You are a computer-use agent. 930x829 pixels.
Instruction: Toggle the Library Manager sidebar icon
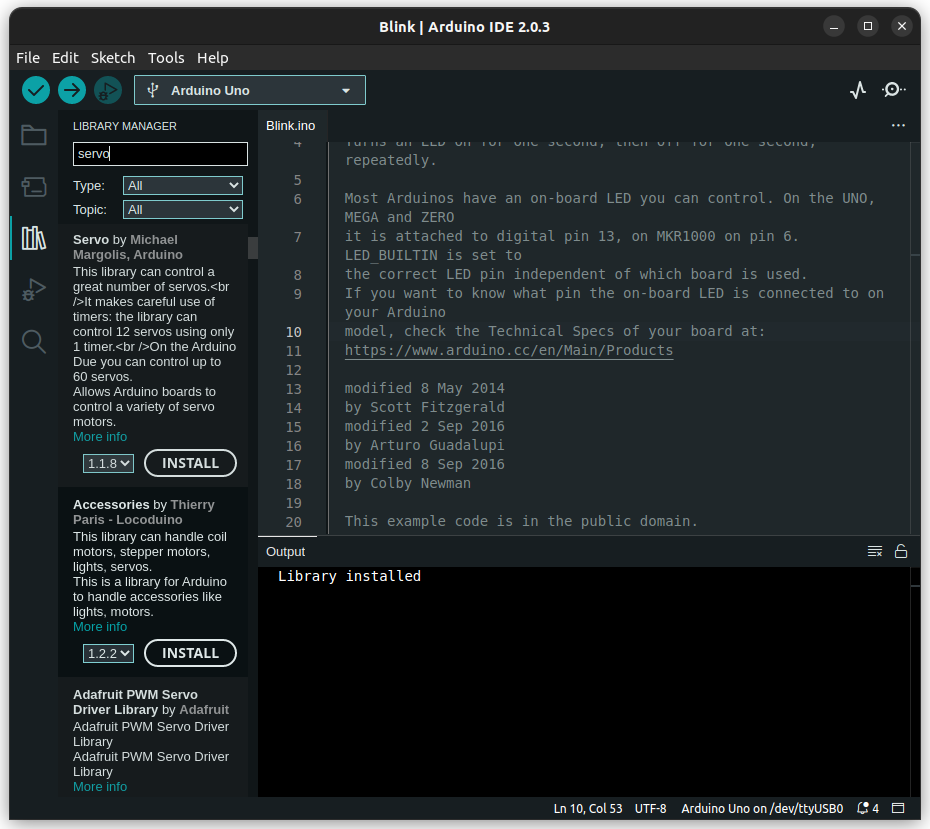point(34,238)
